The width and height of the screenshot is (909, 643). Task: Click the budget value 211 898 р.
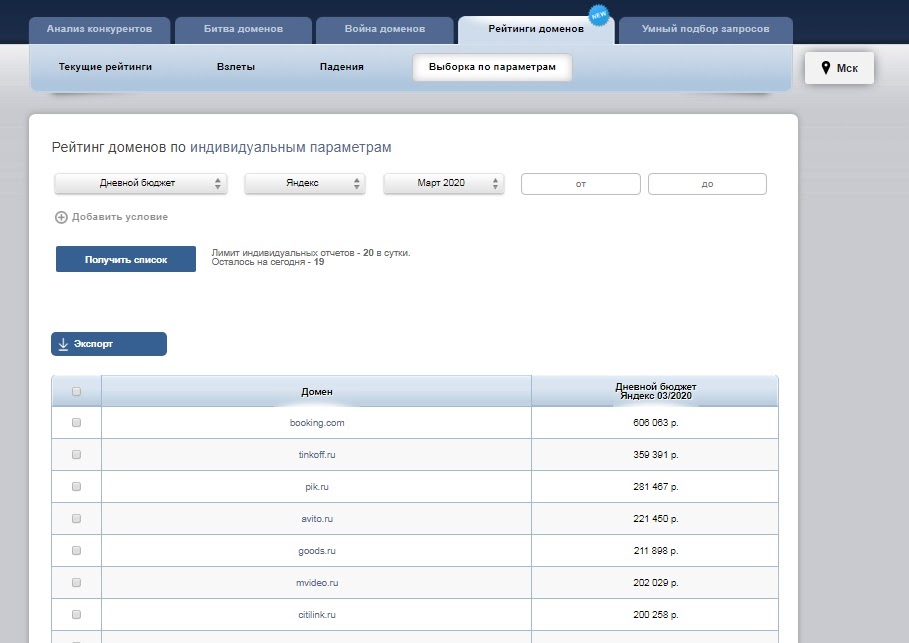pos(656,550)
